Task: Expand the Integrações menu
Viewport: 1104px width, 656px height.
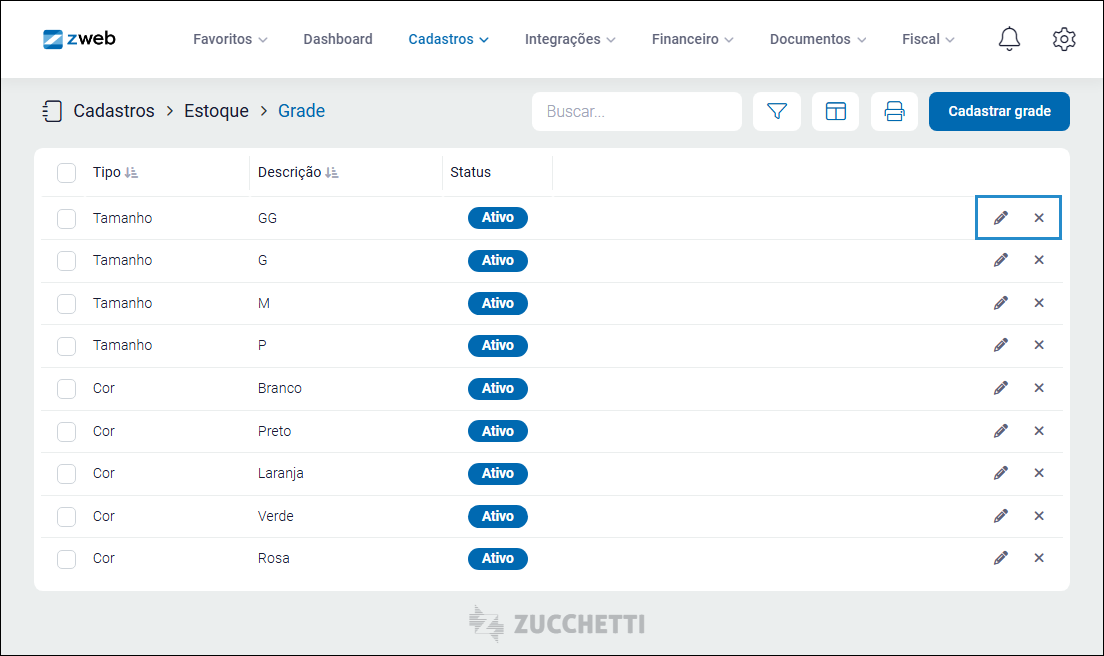Action: pyautogui.click(x=570, y=39)
